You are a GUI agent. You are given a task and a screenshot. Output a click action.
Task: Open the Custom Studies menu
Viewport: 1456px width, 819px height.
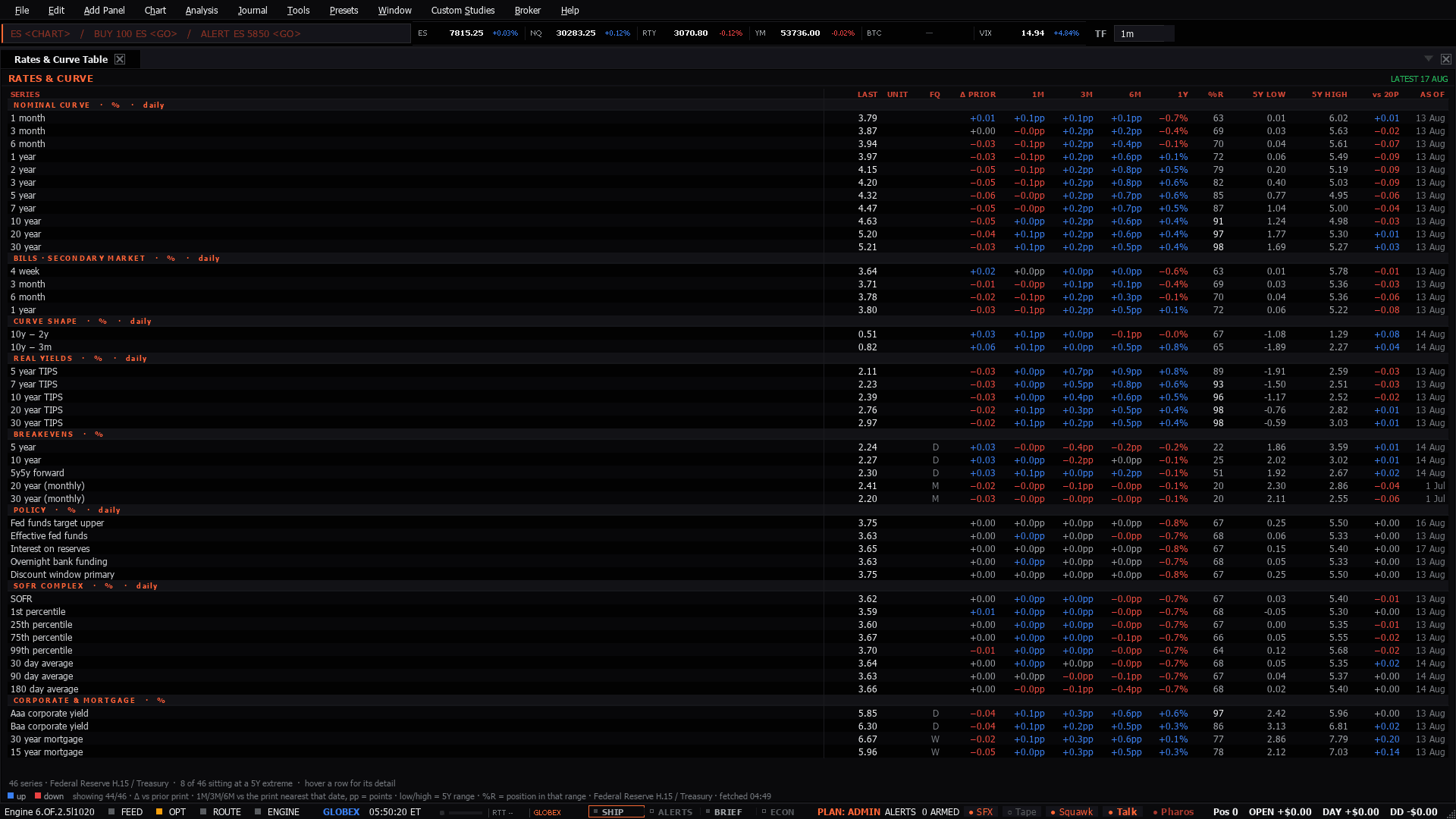pos(463,10)
